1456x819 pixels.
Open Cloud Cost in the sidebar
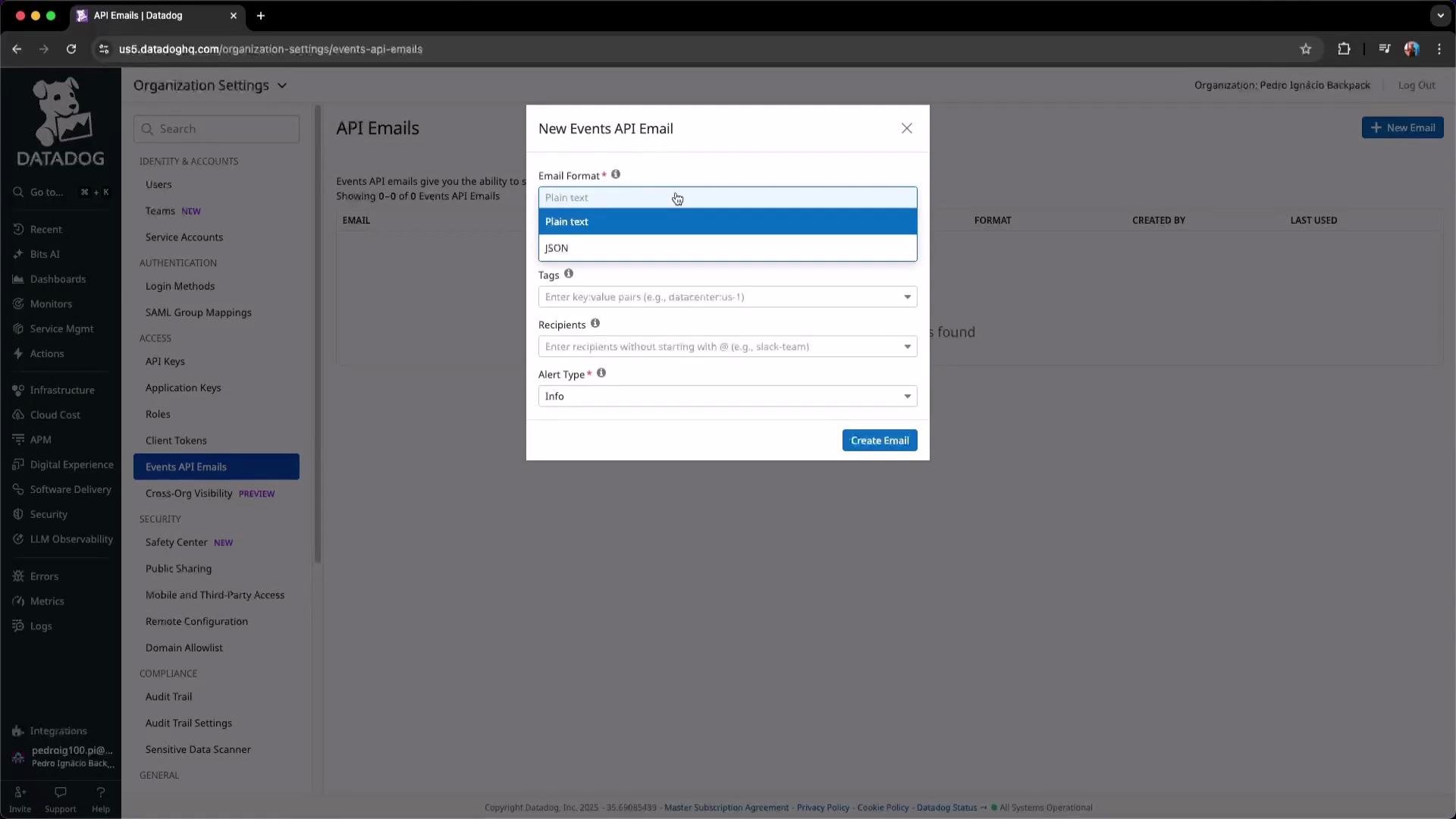(55, 415)
